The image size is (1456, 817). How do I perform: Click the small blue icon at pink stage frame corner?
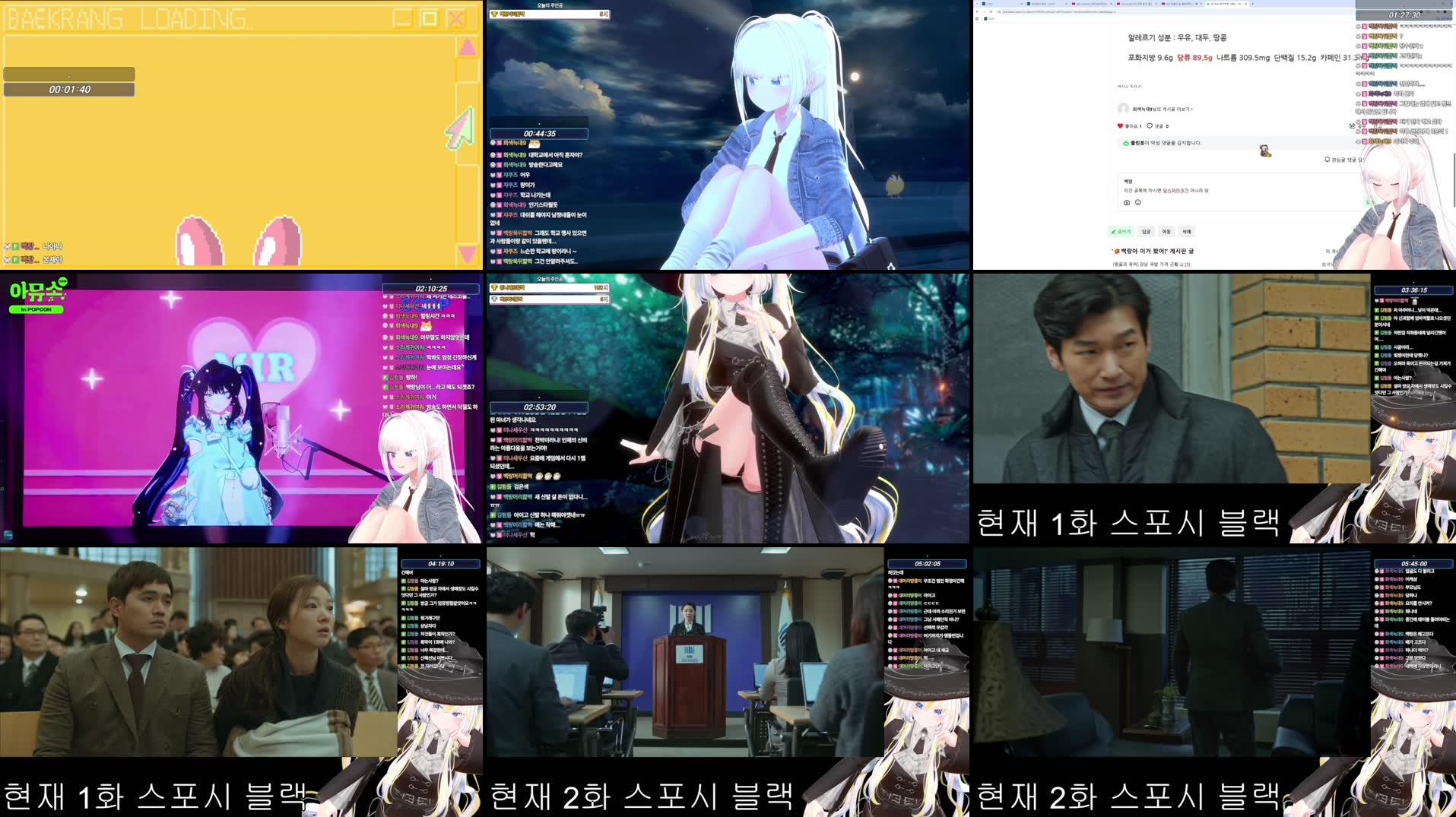pos(8,535)
